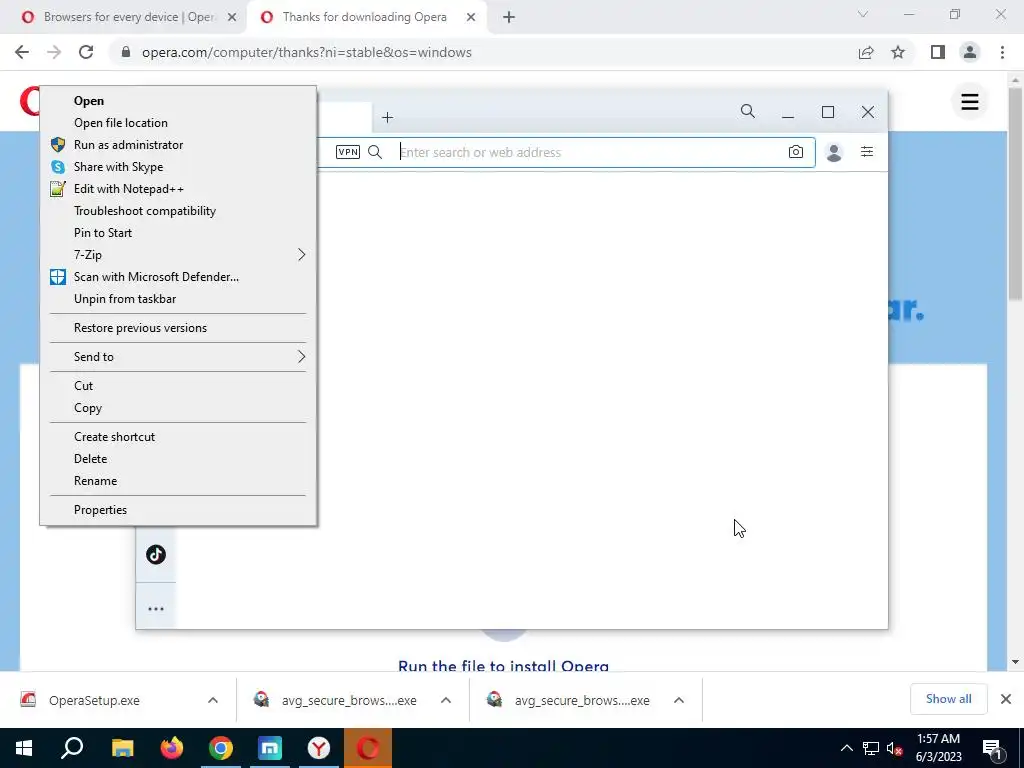Choose Create shortcut
Viewport: 1024px width, 768px height.
178,437
